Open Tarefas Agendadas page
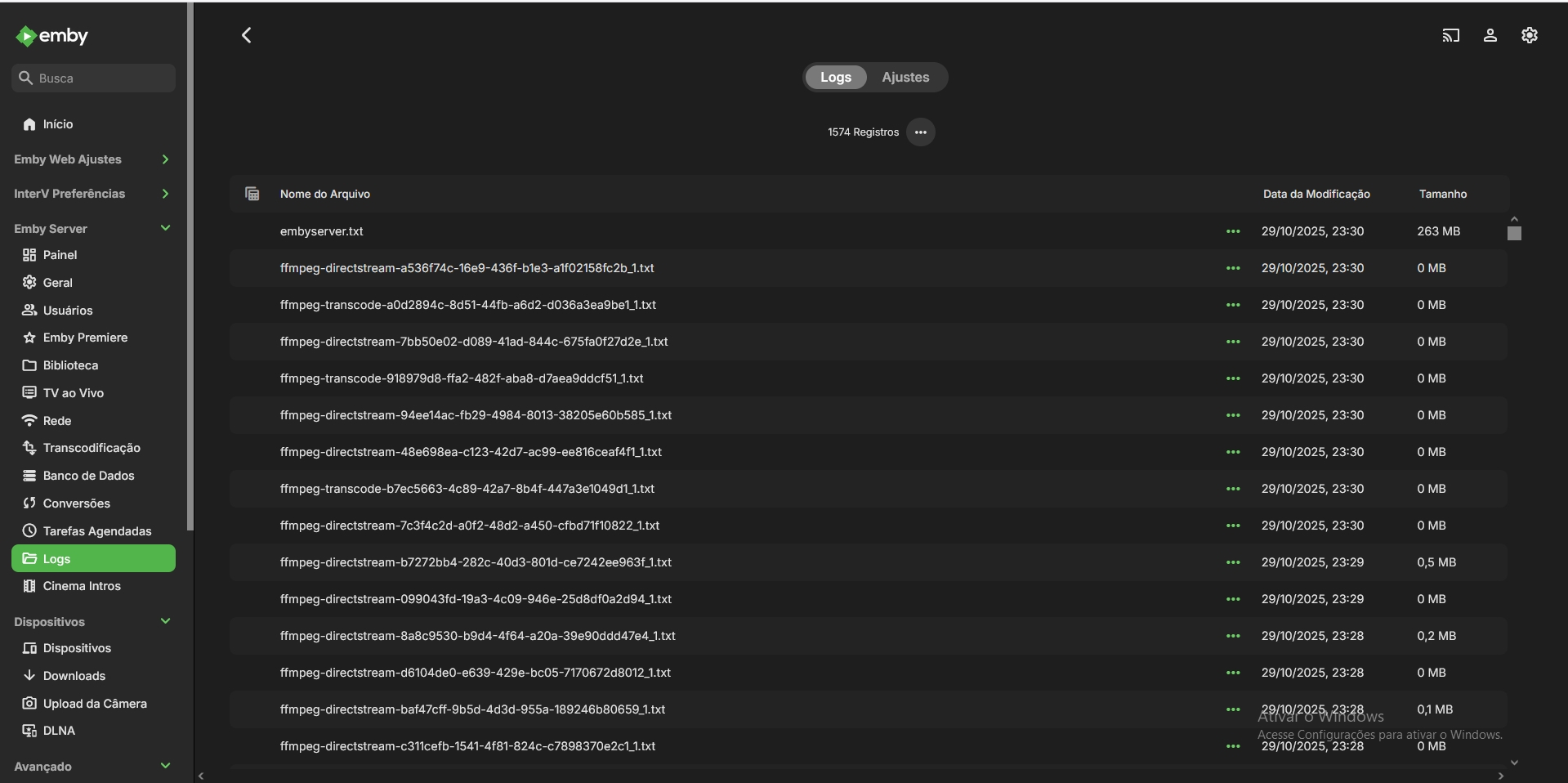Viewport: 1568px width, 783px height. pos(93,531)
